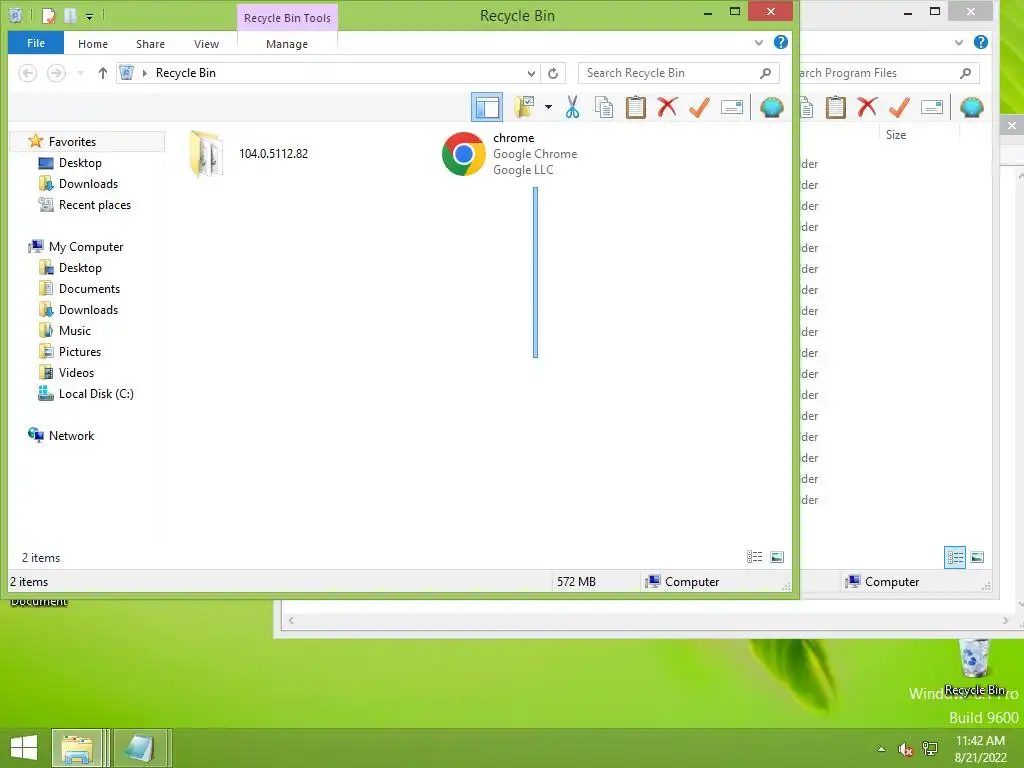Expand the breadcrumb arrow before Recycle Bin
This screenshot has height=768, width=1024.
(x=144, y=73)
